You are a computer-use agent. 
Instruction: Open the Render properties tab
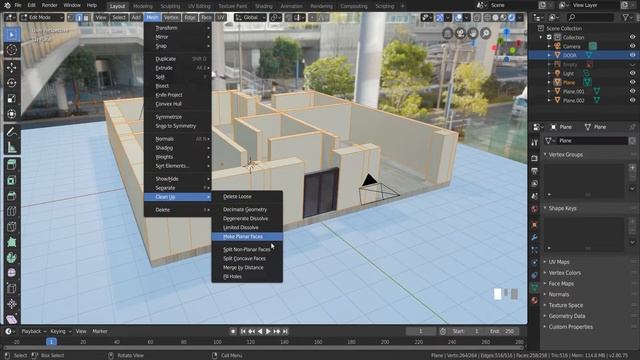point(534,158)
